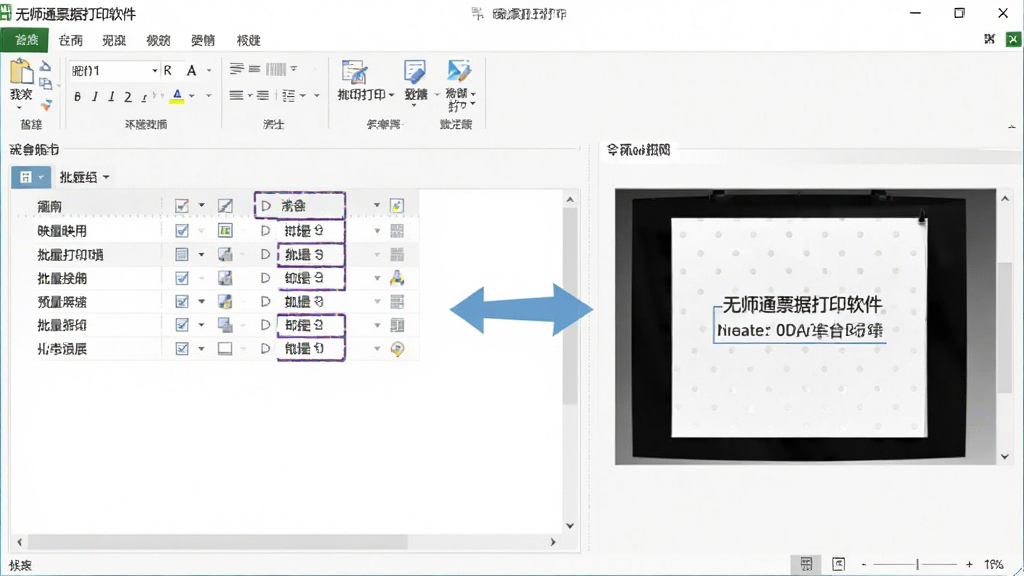The width and height of the screenshot is (1024, 576).
Task: Click the large document-with-pen edit icon
Action: pyautogui.click(x=415, y=72)
